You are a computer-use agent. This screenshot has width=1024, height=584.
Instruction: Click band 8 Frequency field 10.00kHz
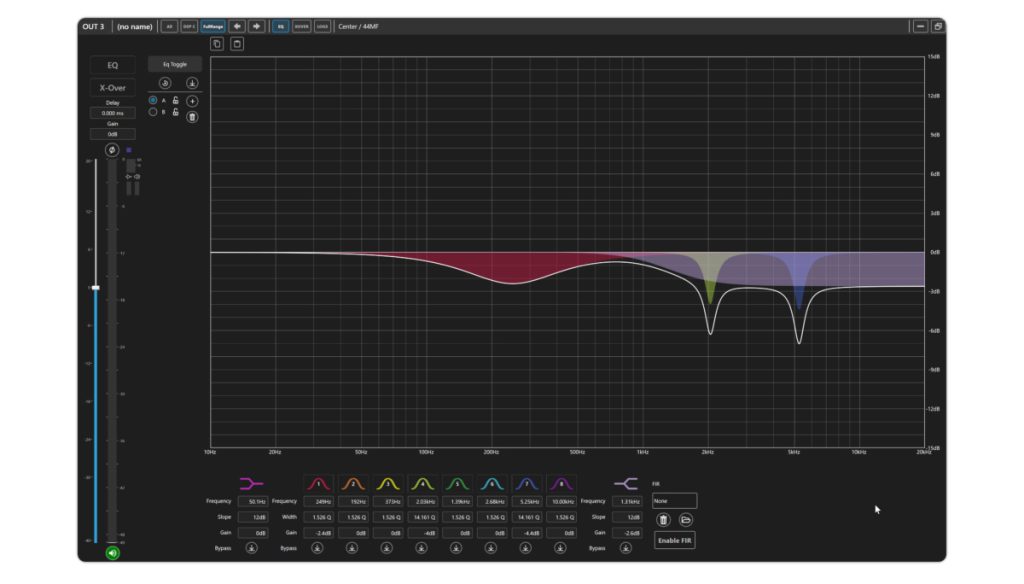[561, 501]
